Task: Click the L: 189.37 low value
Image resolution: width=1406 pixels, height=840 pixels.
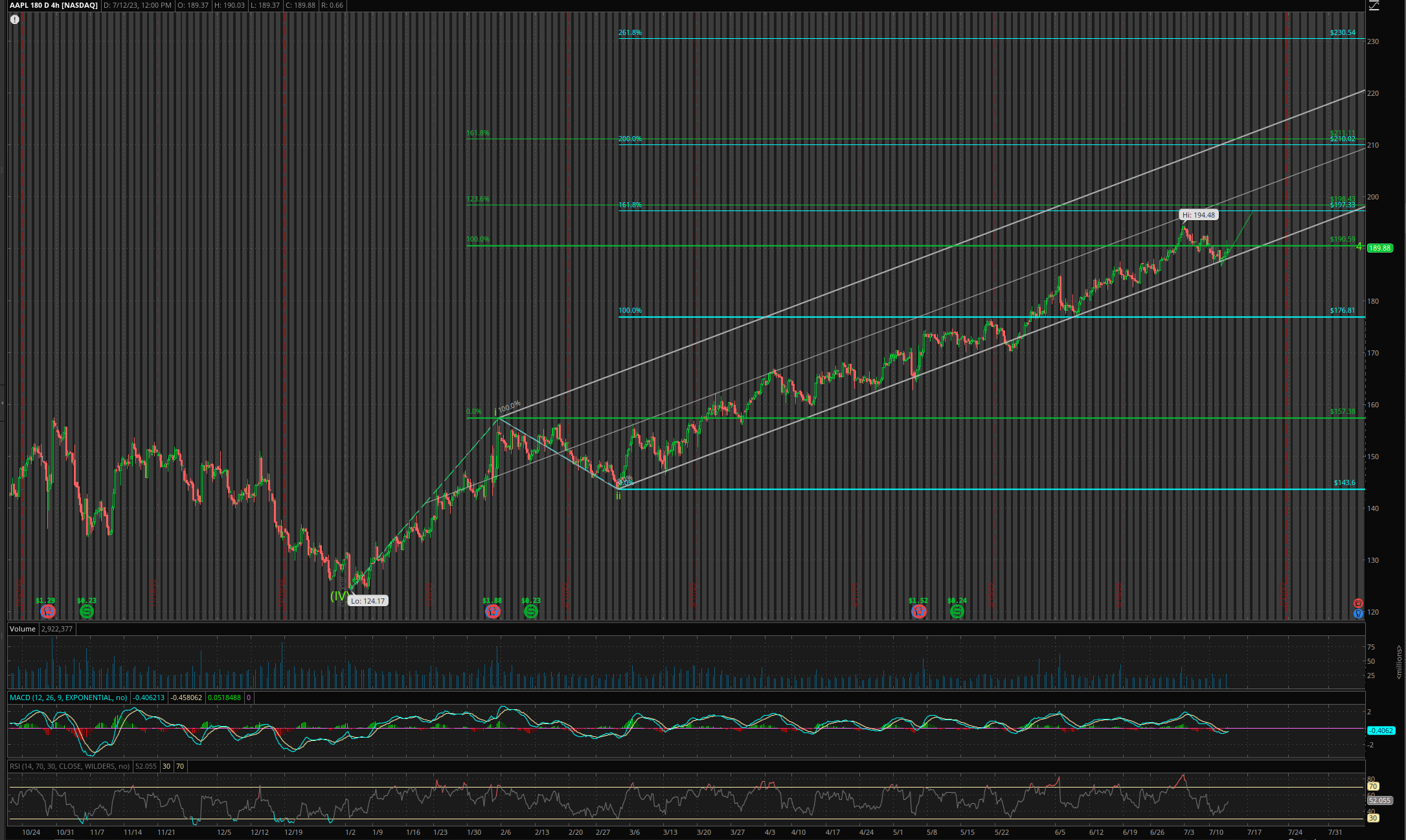Action: click(x=266, y=5)
